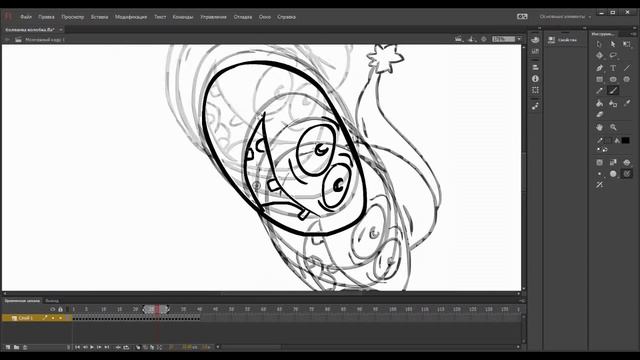Toggle show/hide all layers eye icon
This screenshot has width=640, height=360.
tap(53, 309)
